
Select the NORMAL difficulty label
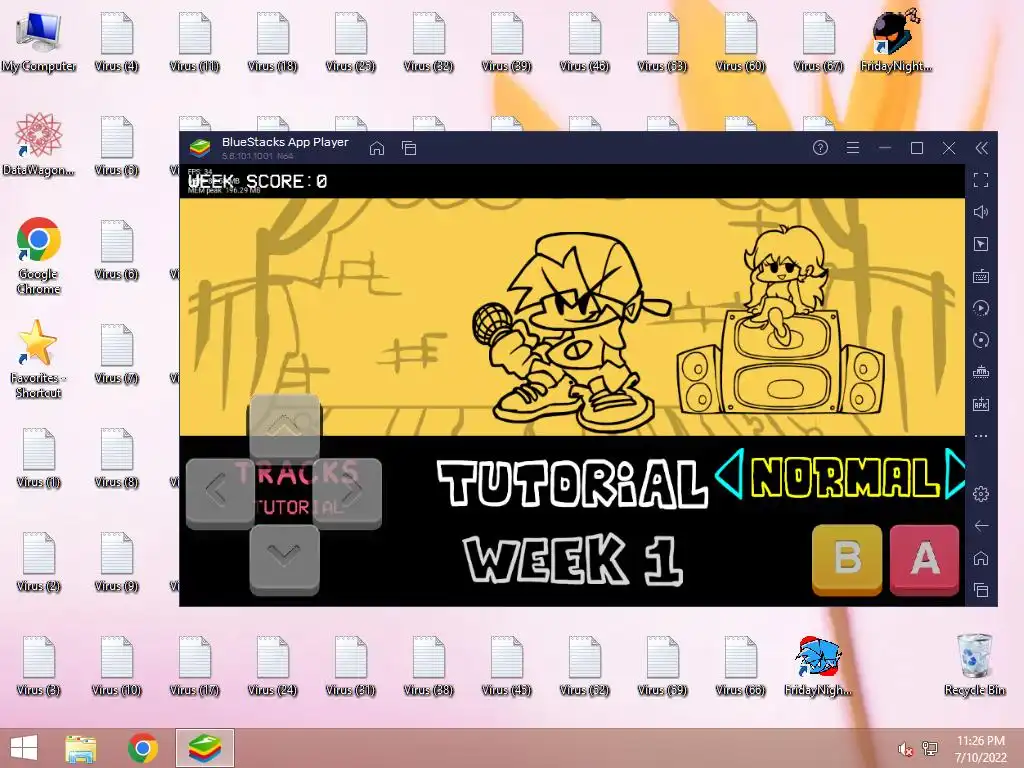pyautogui.click(x=845, y=477)
